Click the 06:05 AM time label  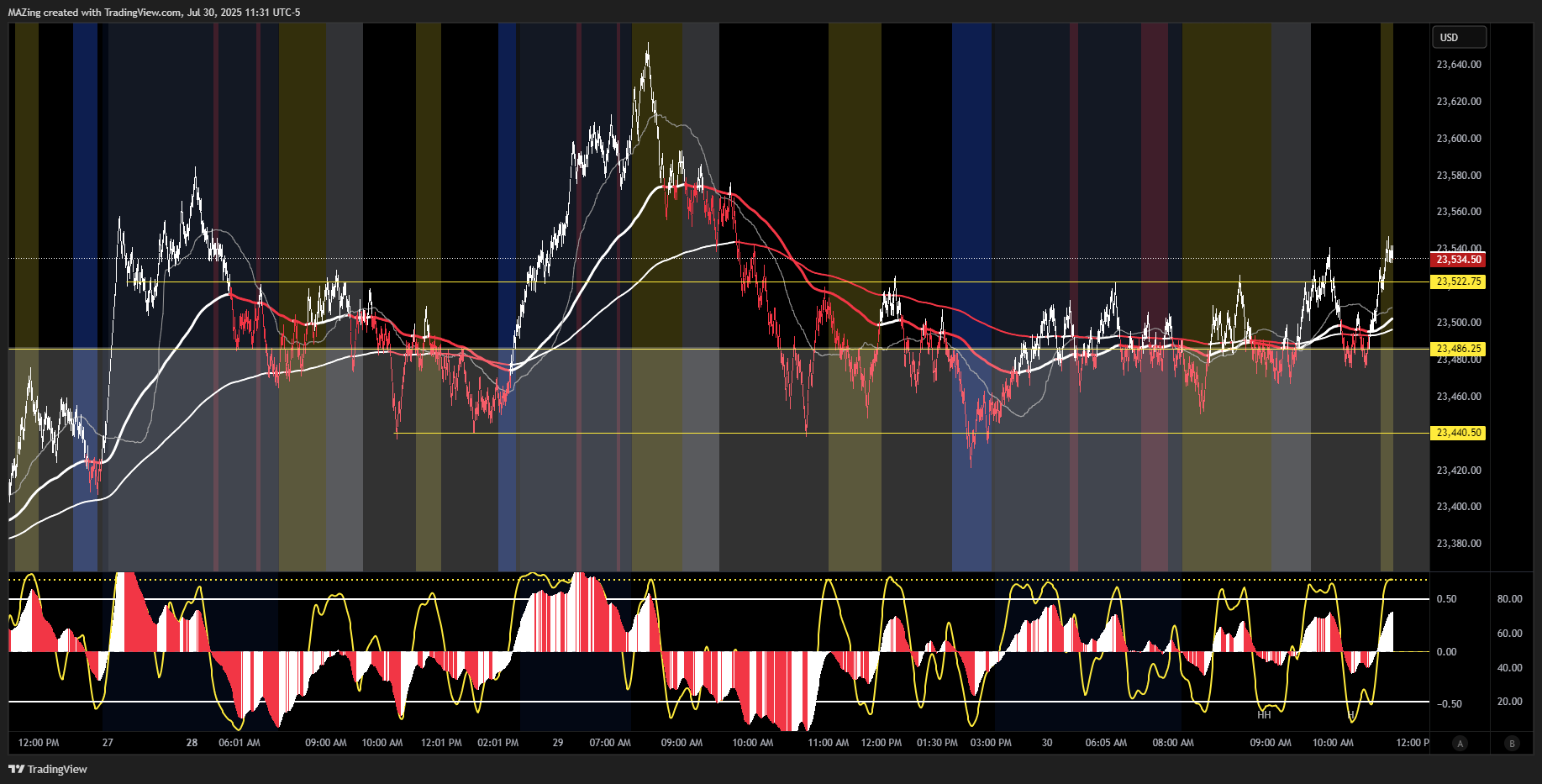tap(1106, 743)
